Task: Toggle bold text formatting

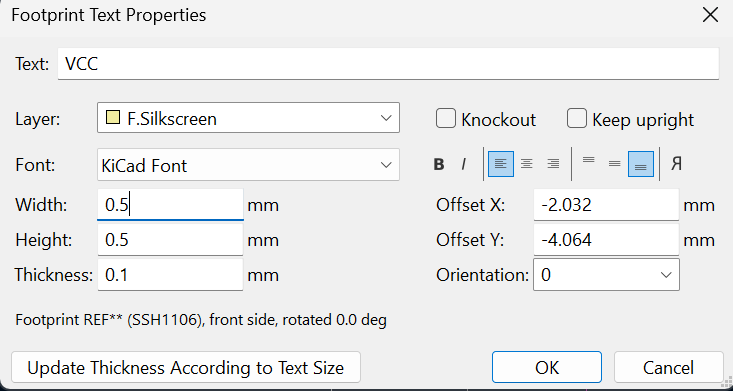Action: [438, 164]
